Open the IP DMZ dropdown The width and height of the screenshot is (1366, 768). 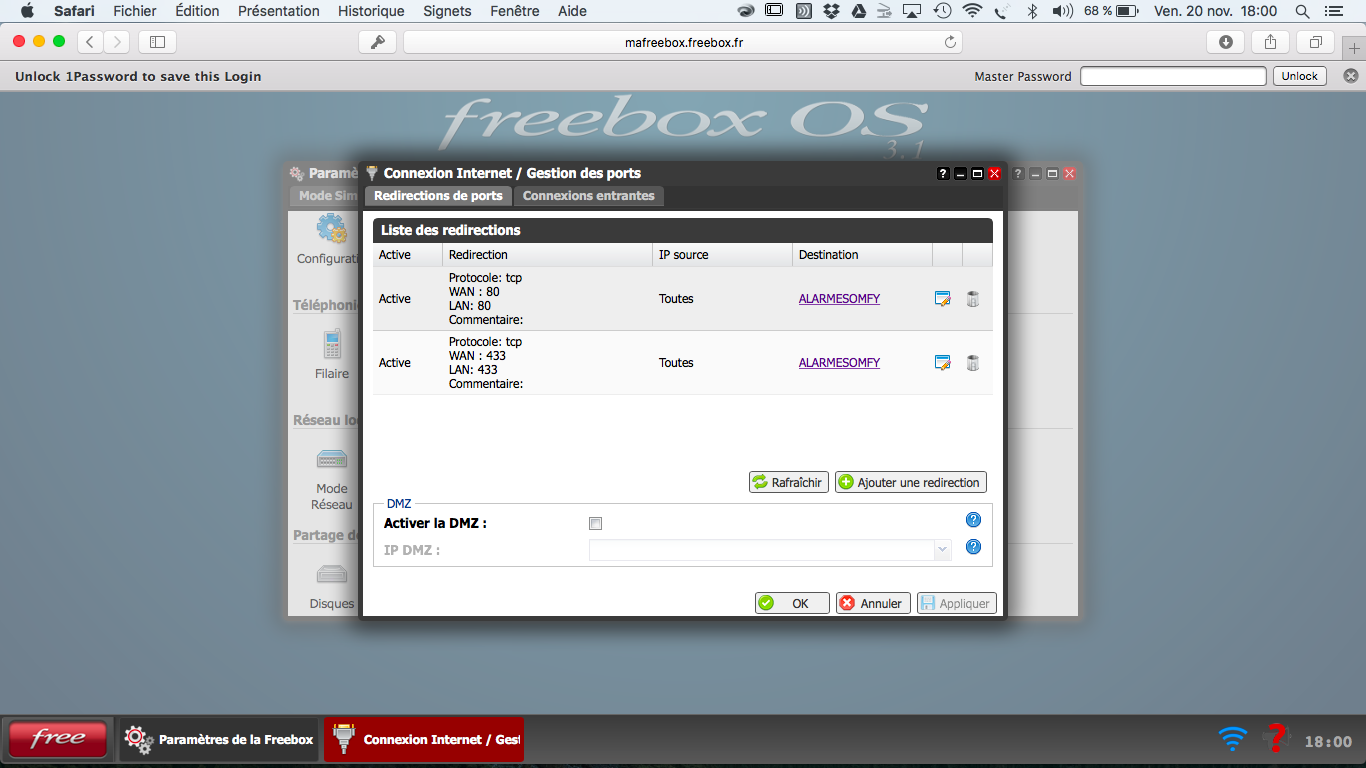(942, 550)
